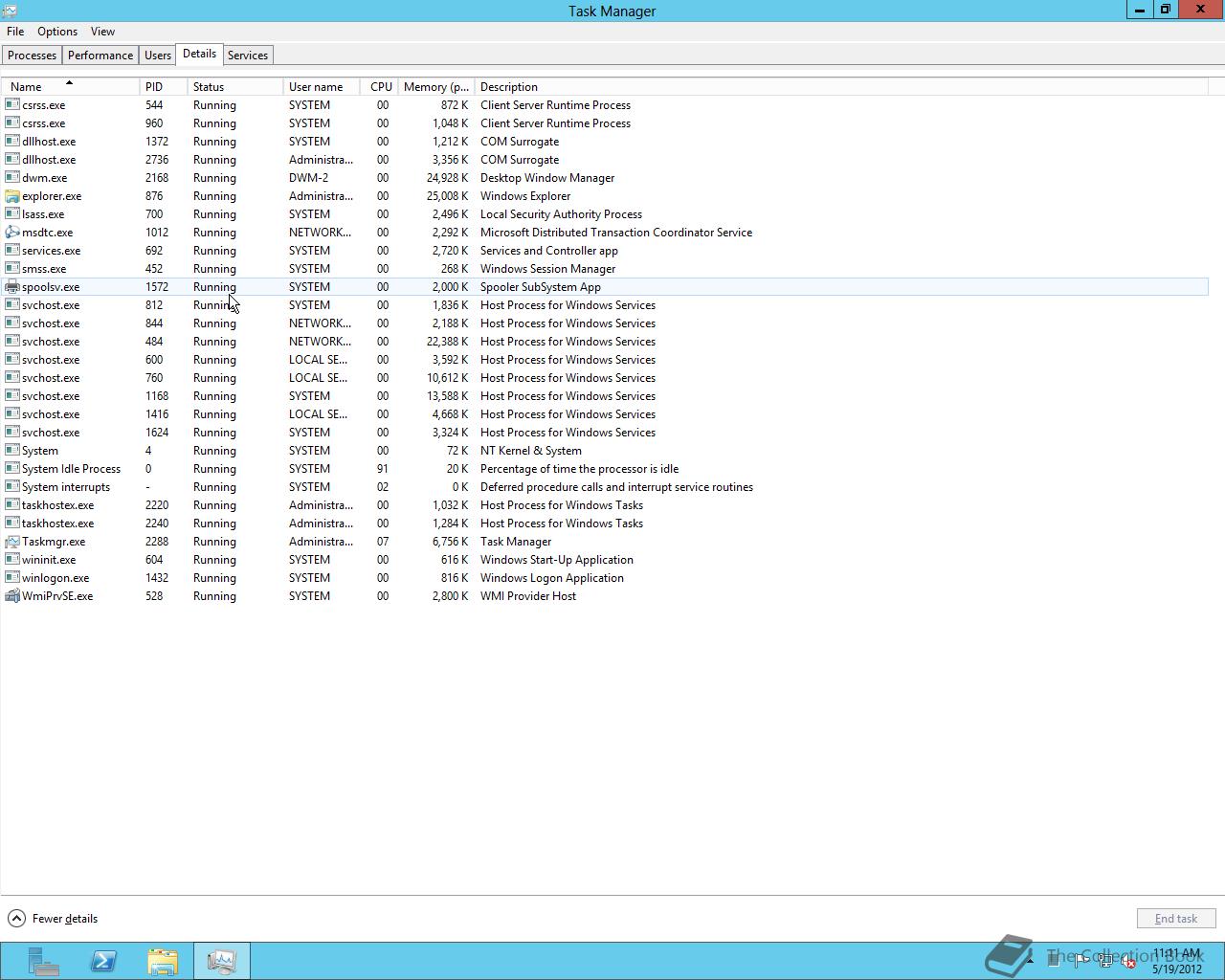Select the System interrupts row
This screenshot has width=1225, height=980.
point(605,487)
